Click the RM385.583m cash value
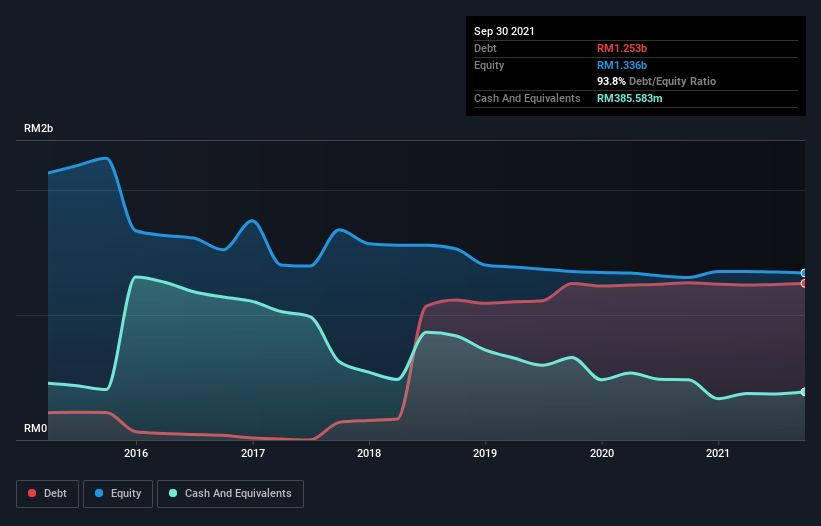821x526 pixels. tap(630, 98)
